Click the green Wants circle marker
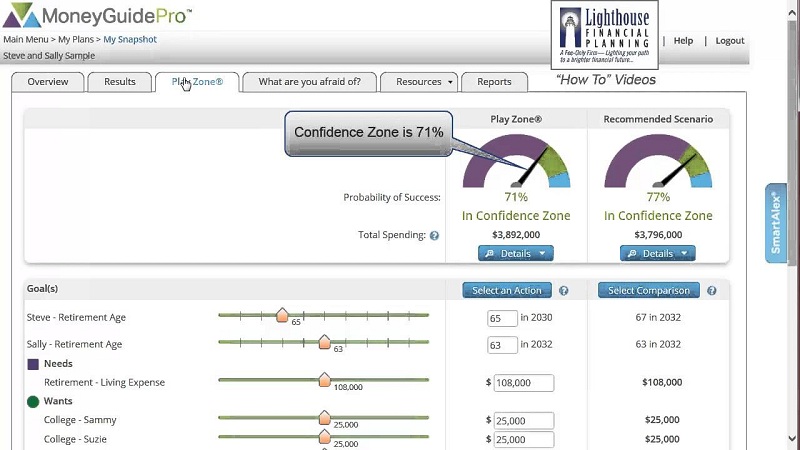This screenshot has width=800, height=450. point(33,402)
